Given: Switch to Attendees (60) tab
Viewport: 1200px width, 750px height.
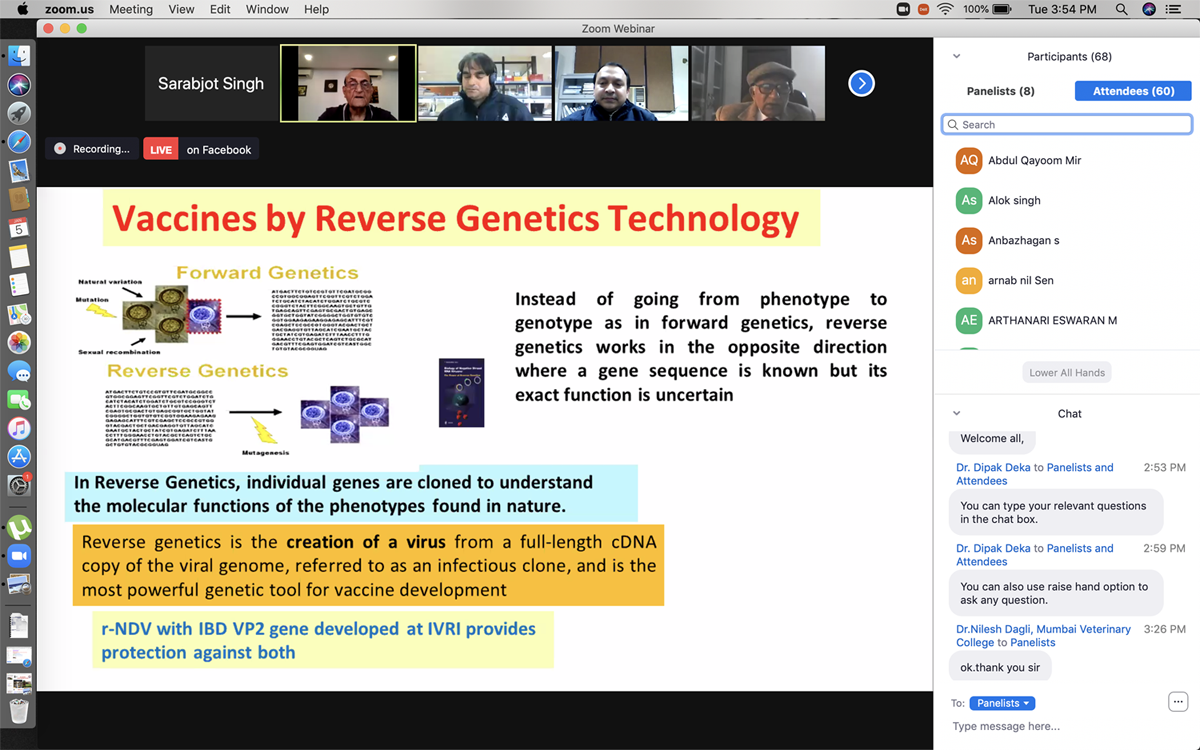Looking at the screenshot, I should [x=1133, y=91].
